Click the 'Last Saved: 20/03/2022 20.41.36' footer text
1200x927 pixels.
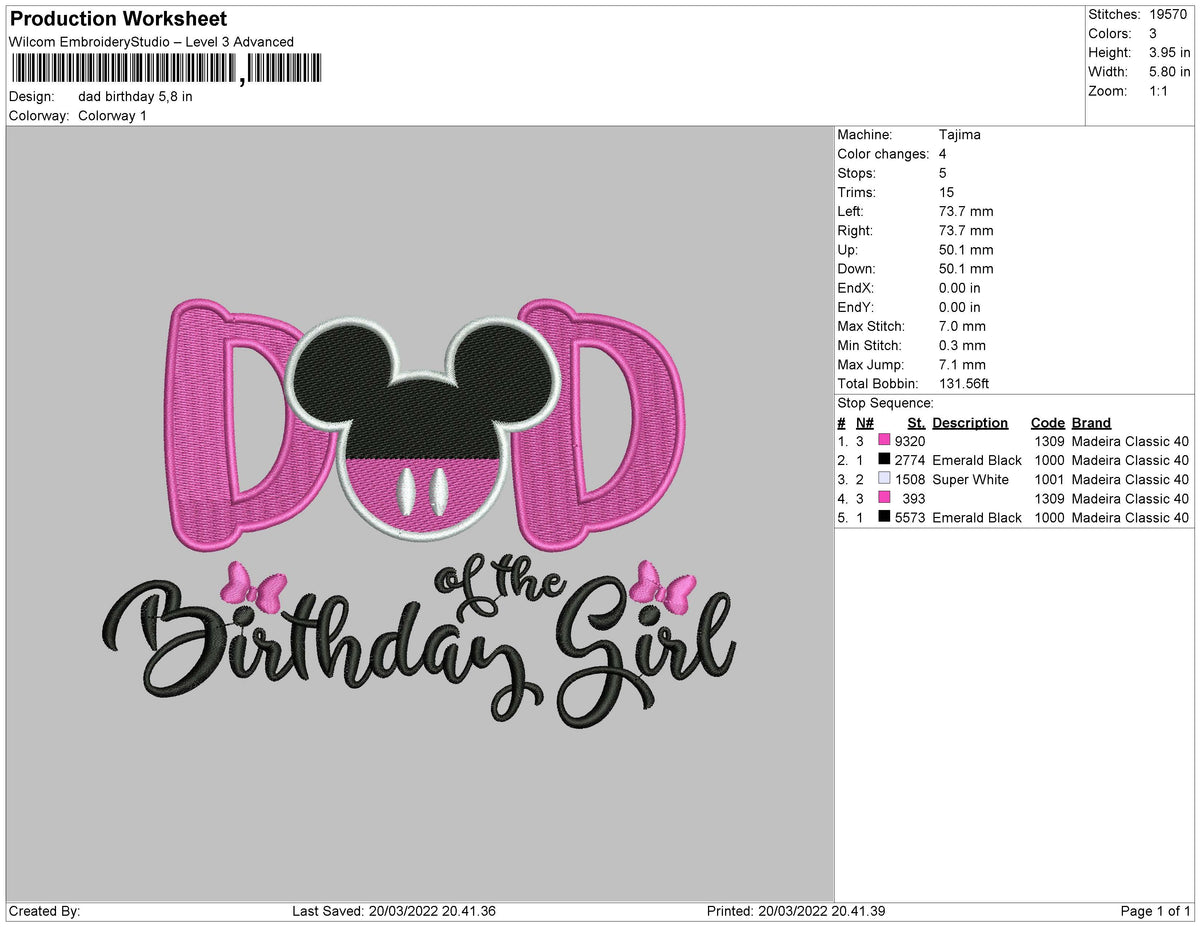click(x=394, y=911)
